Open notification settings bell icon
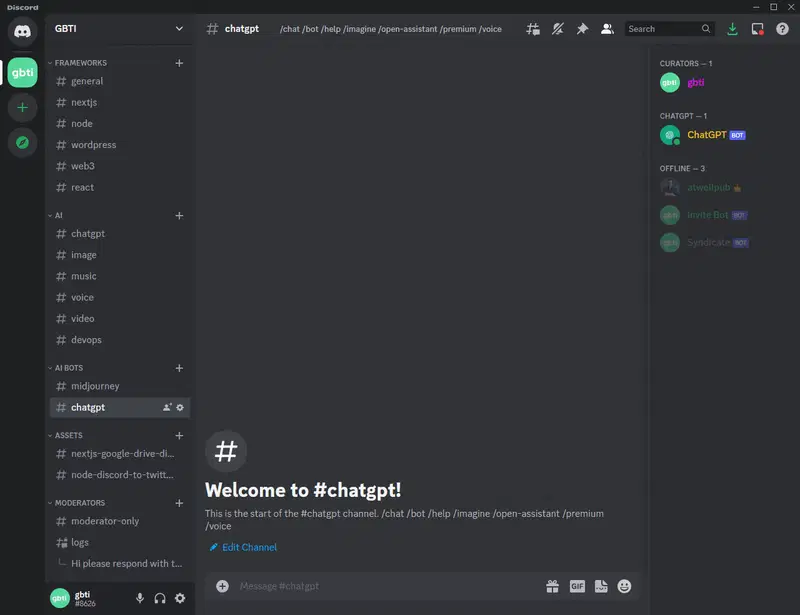The image size is (800, 615). (558, 29)
